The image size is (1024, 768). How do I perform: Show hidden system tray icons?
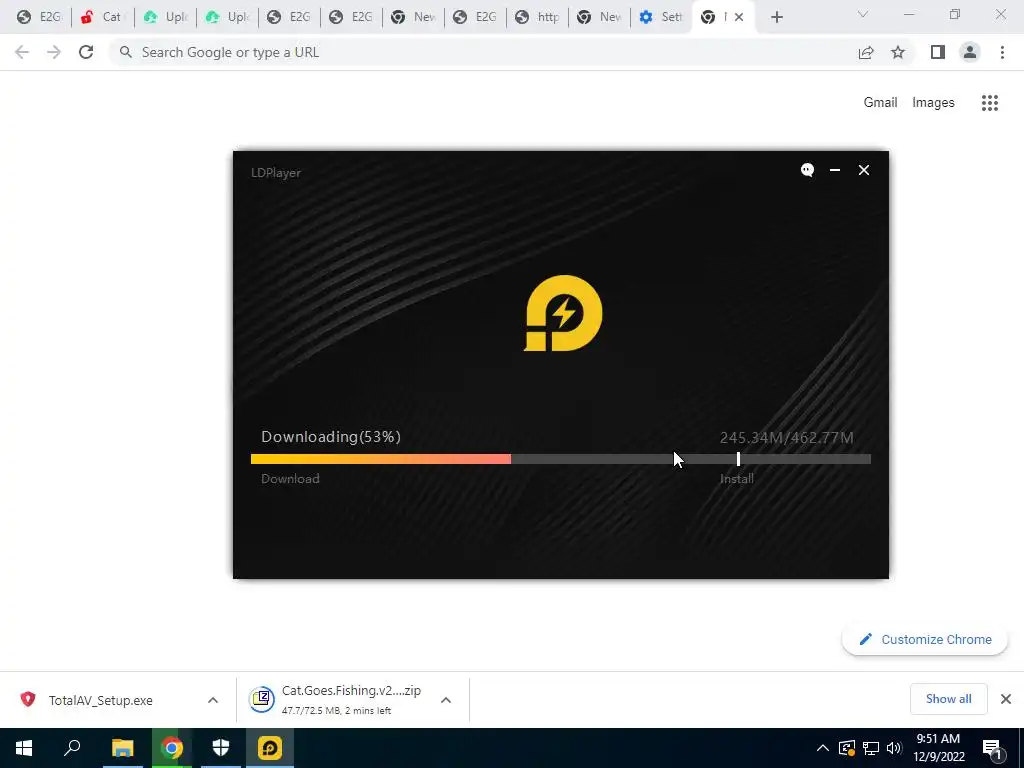(823, 748)
